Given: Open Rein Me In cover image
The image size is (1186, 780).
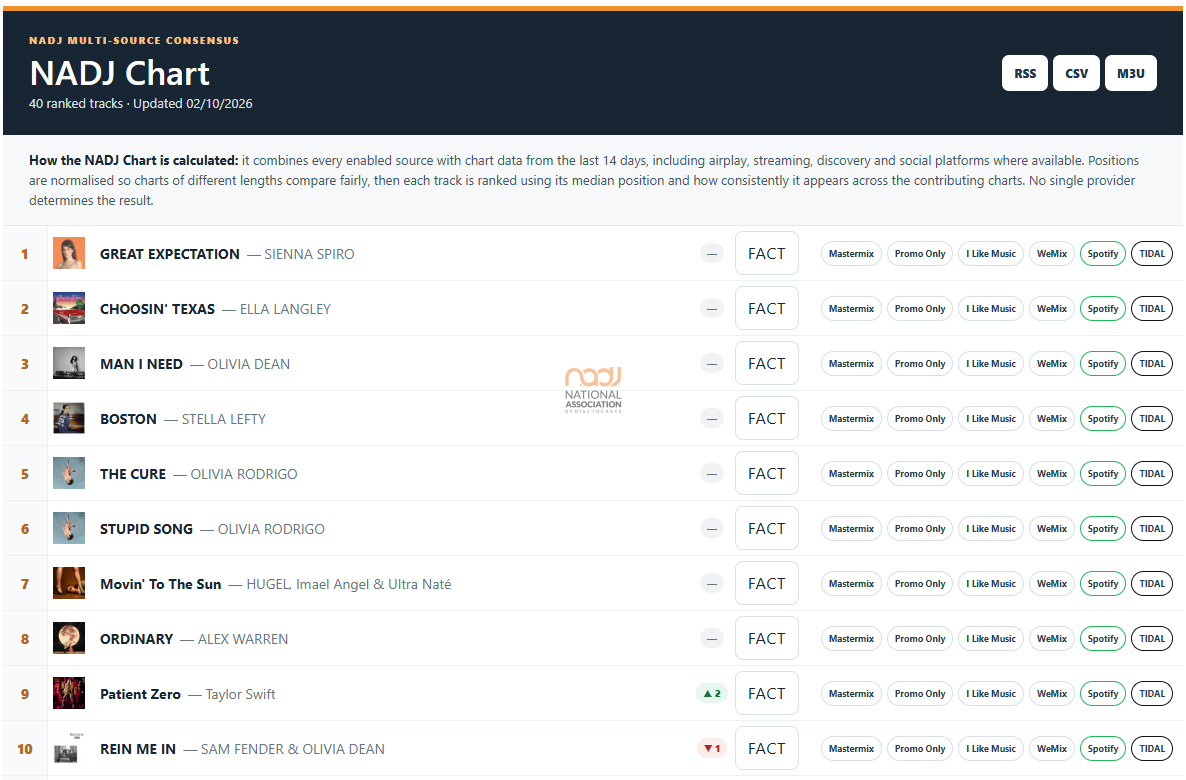Looking at the screenshot, I should pyautogui.click(x=69, y=749).
